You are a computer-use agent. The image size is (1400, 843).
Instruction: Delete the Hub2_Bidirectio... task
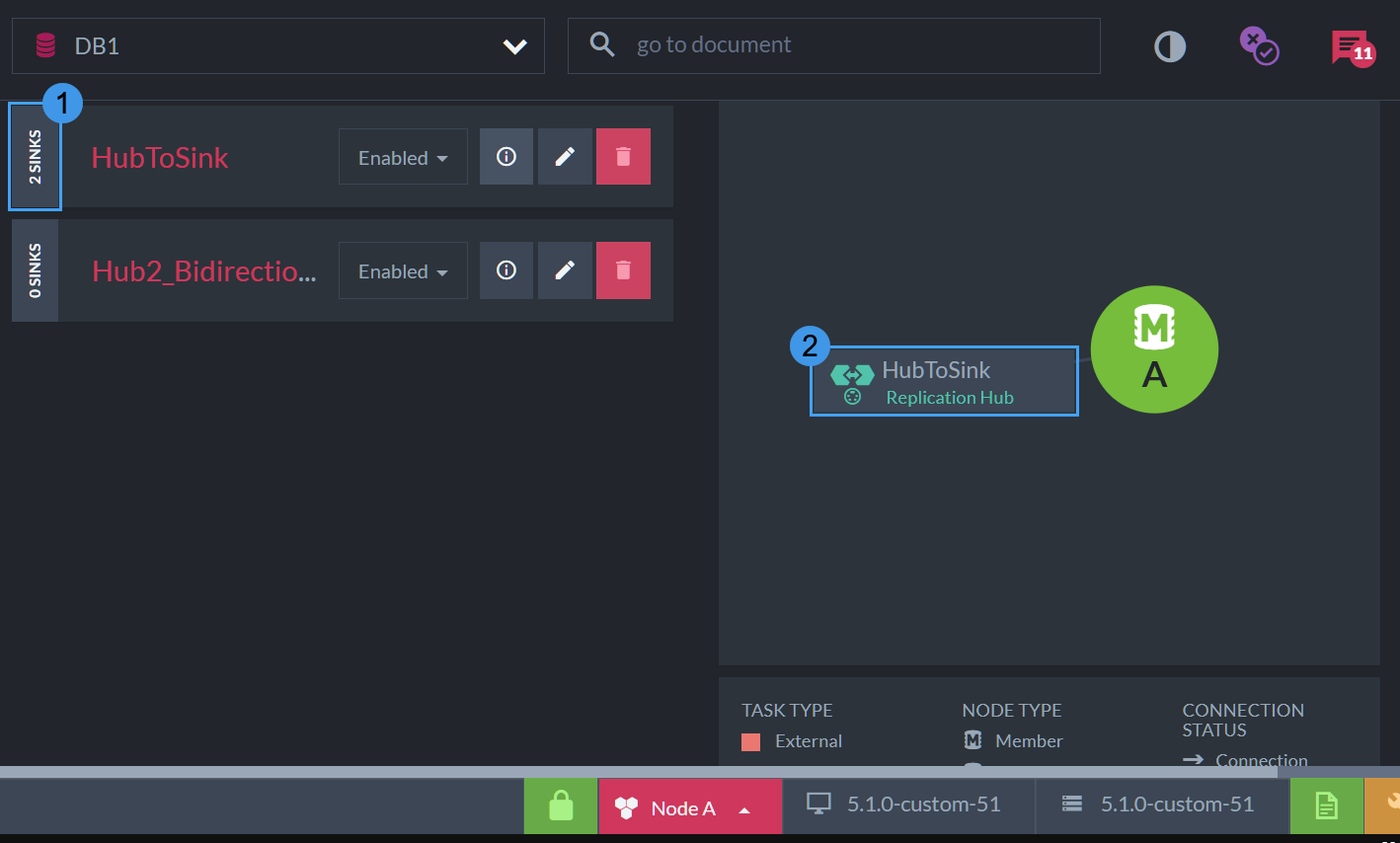tap(623, 270)
